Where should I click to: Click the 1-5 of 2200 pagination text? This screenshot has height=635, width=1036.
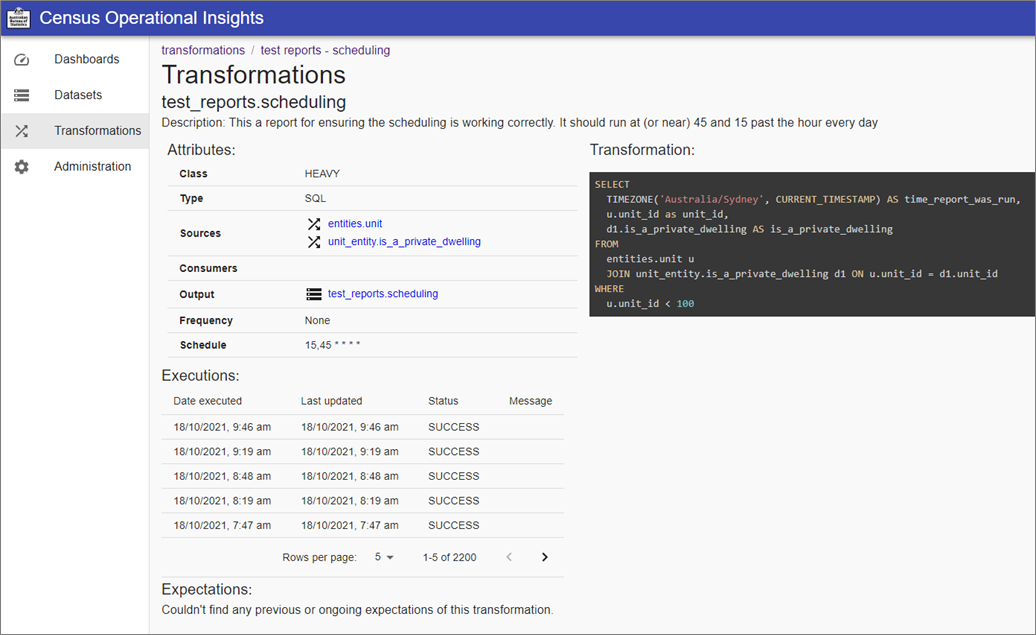449,557
